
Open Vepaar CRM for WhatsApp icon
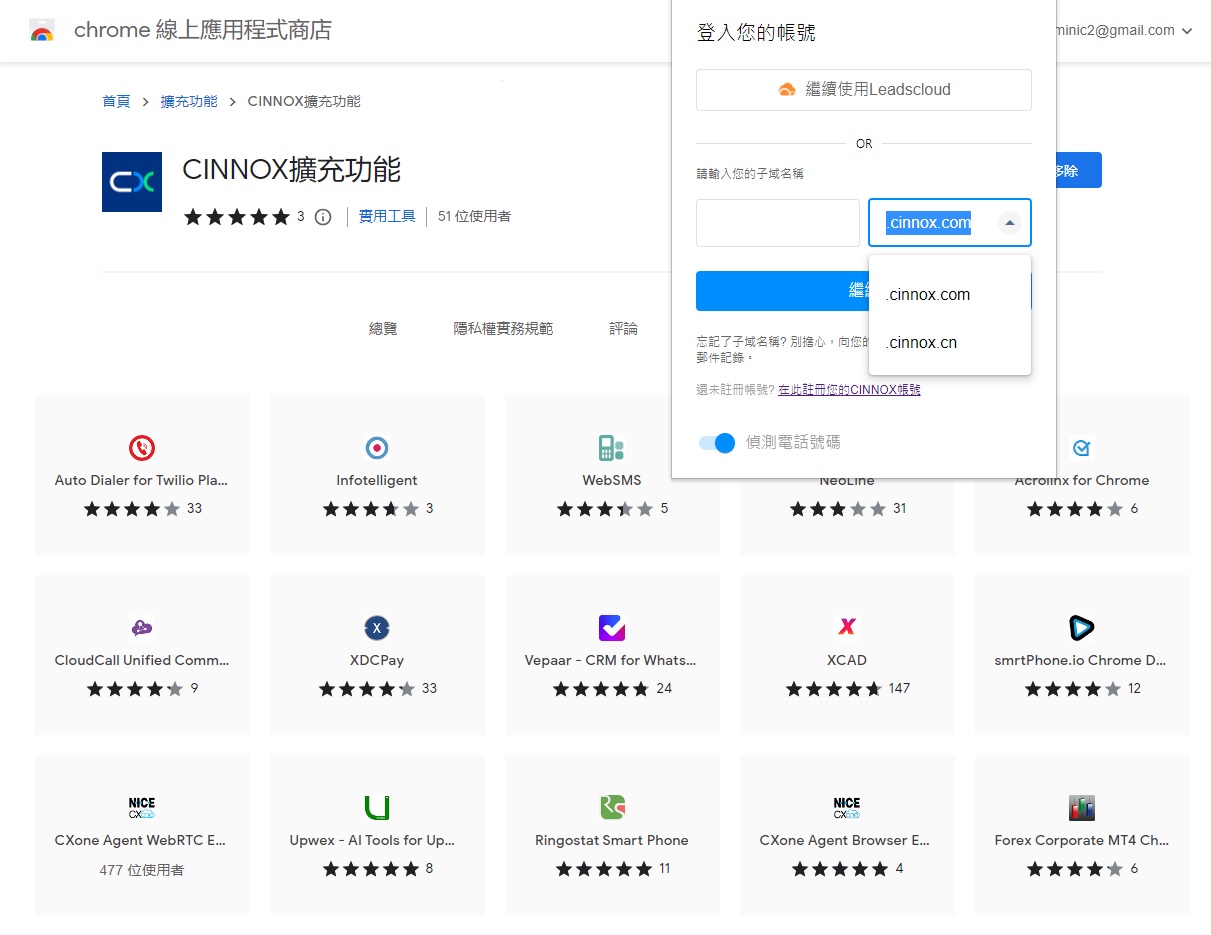click(611, 628)
